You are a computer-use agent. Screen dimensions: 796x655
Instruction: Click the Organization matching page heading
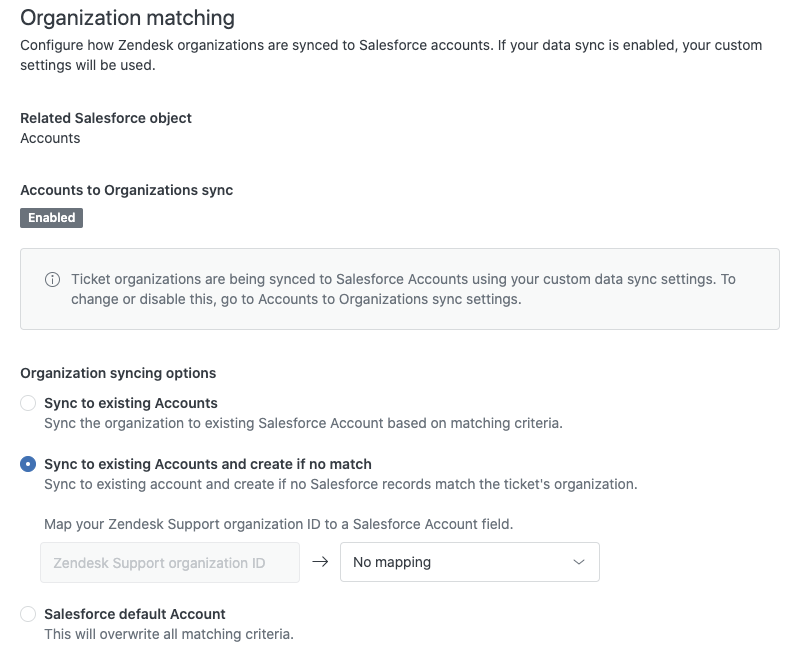click(x=127, y=18)
